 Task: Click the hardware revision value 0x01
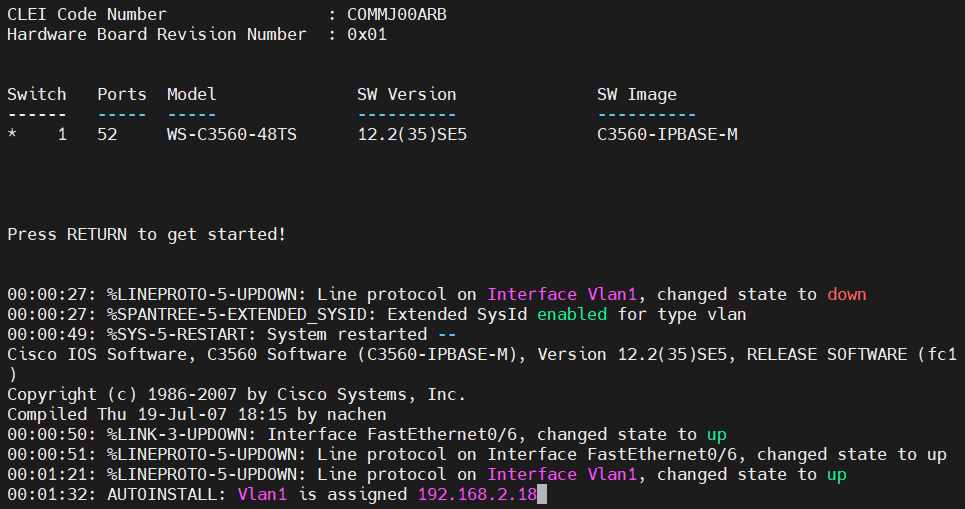(x=366, y=34)
